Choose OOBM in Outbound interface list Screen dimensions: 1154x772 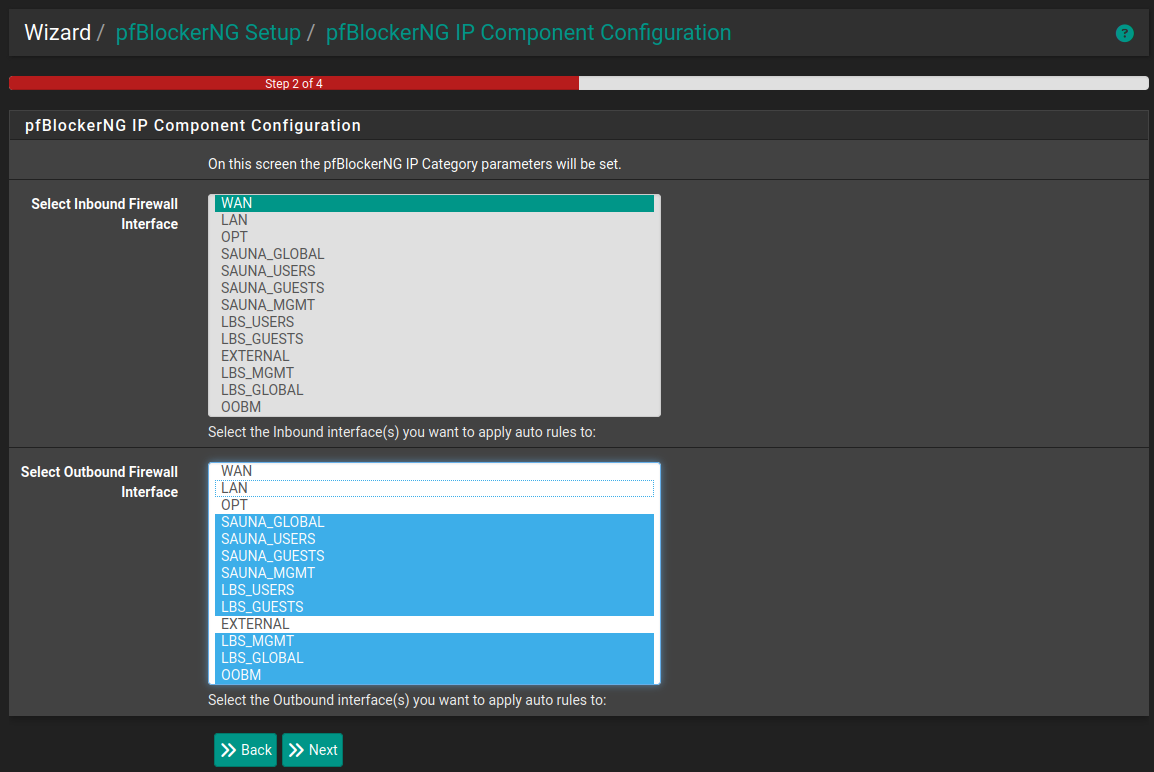click(434, 674)
